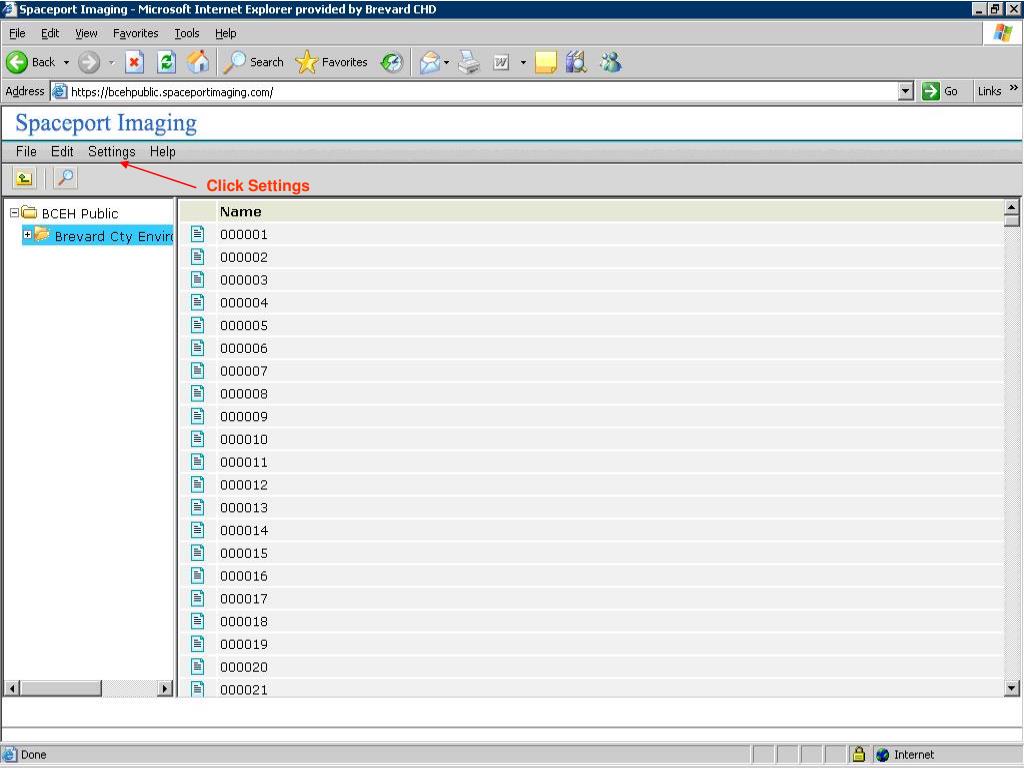The height and width of the screenshot is (768, 1024).
Task: Open the Spaceport Help menu
Action: (163, 152)
